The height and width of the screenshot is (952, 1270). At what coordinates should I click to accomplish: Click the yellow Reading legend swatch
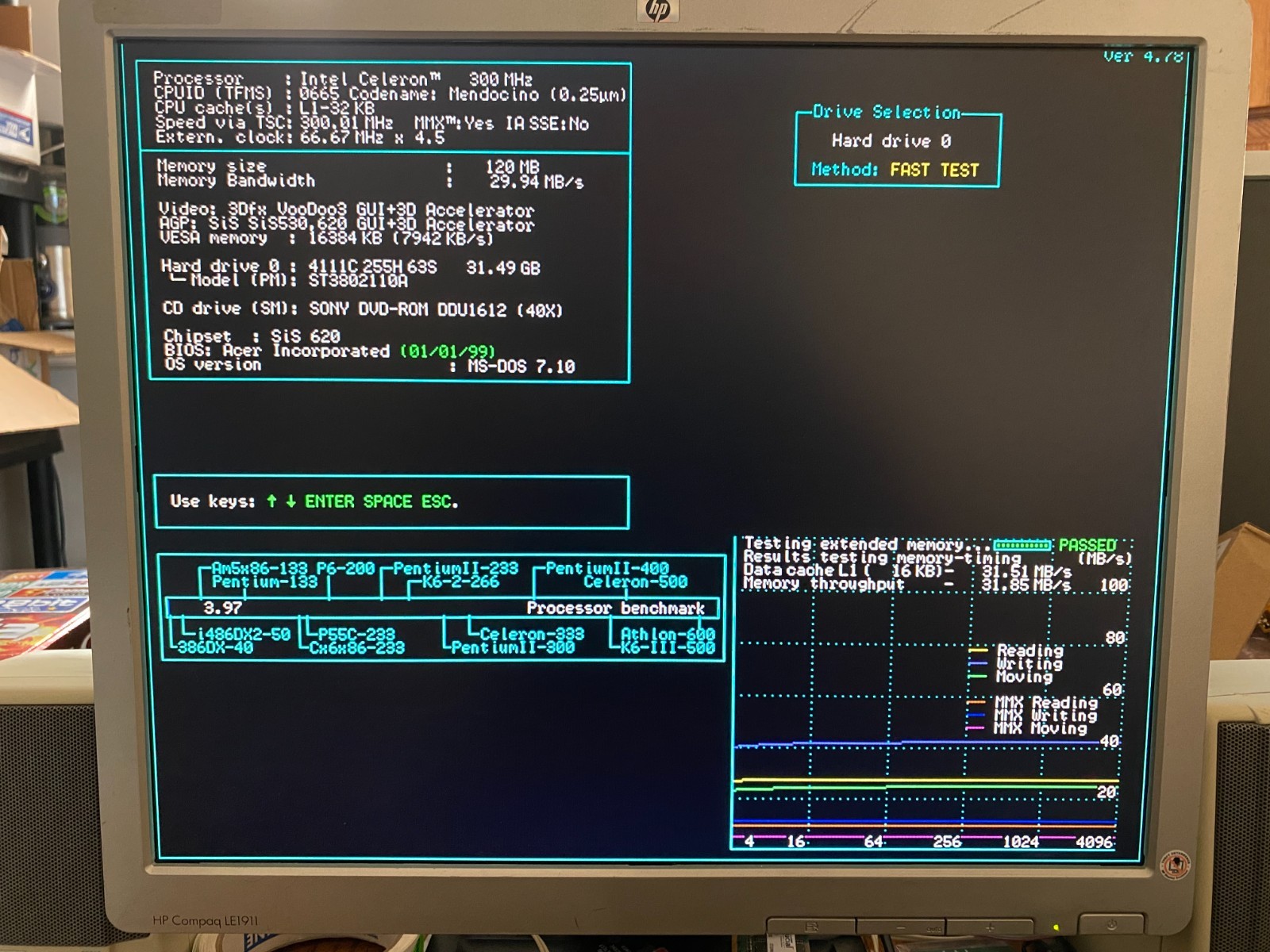(x=978, y=651)
